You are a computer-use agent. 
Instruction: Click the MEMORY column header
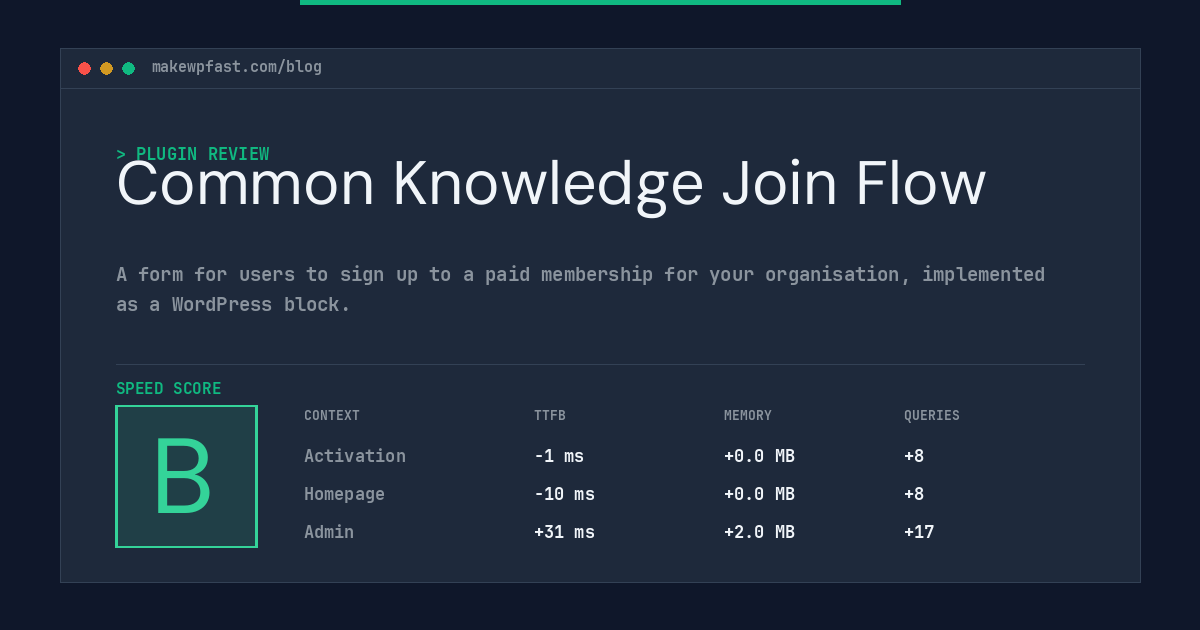coord(748,416)
